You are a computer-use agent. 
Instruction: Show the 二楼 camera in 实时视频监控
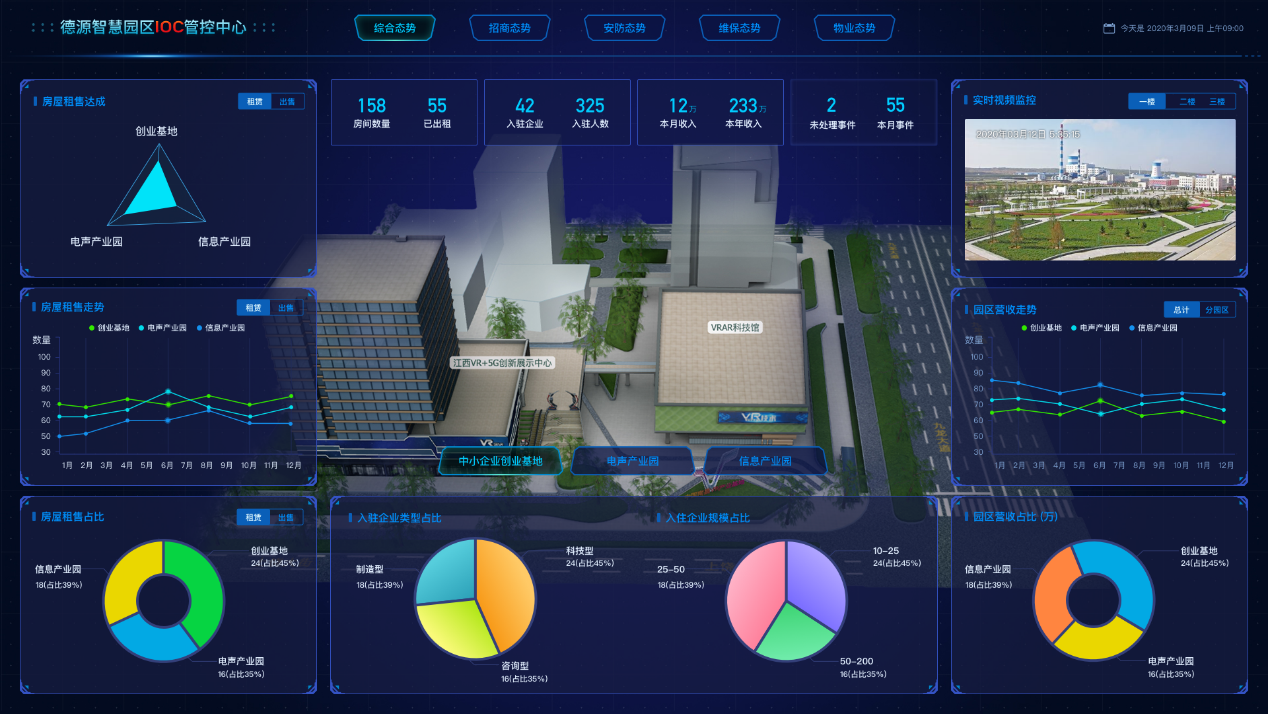coord(1187,101)
